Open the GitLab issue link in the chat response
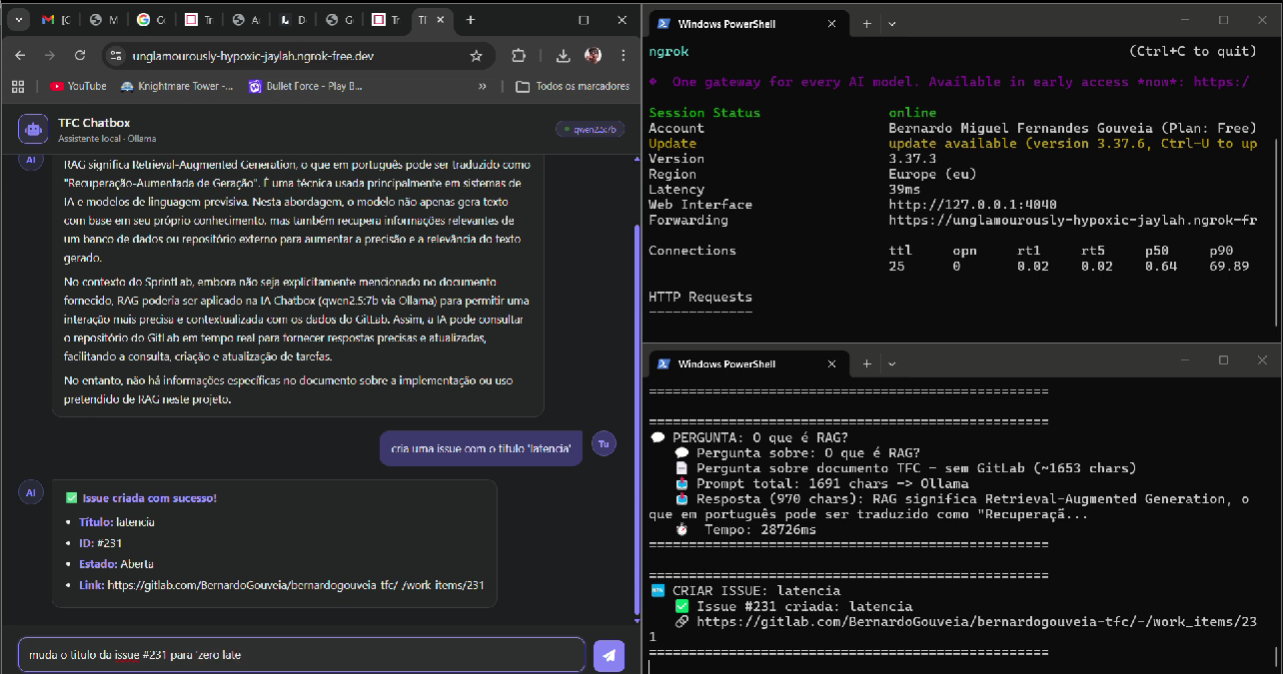The image size is (1283, 674). [x=295, y=585]
